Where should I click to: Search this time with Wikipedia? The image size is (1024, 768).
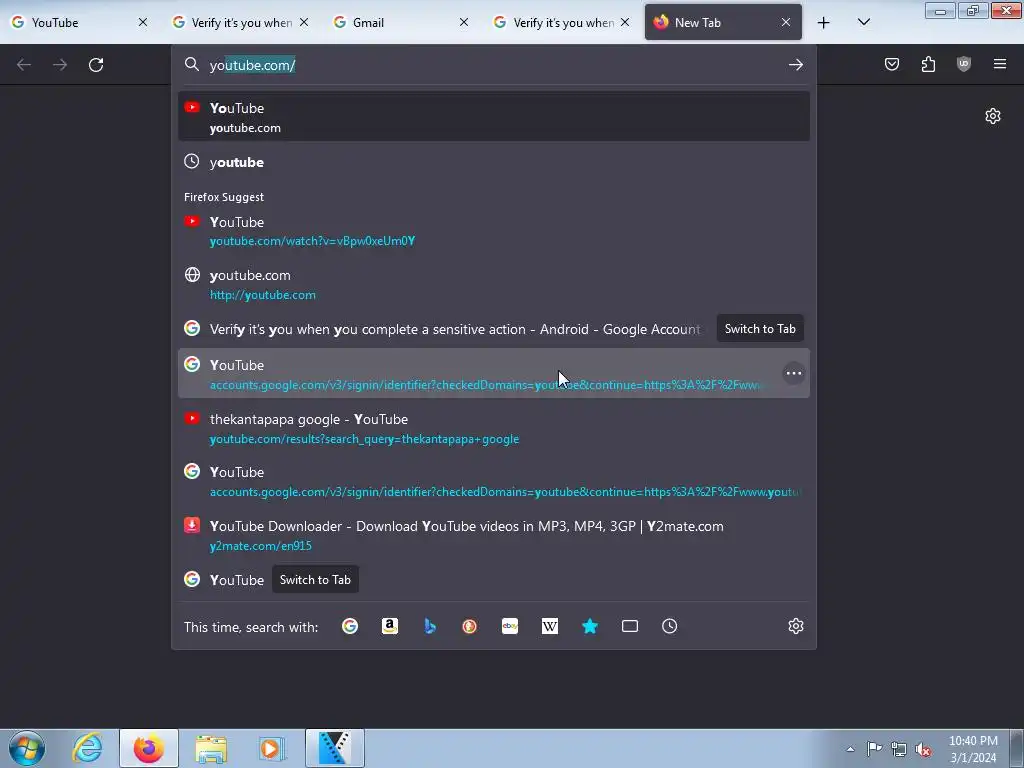(x=550, y=626)
